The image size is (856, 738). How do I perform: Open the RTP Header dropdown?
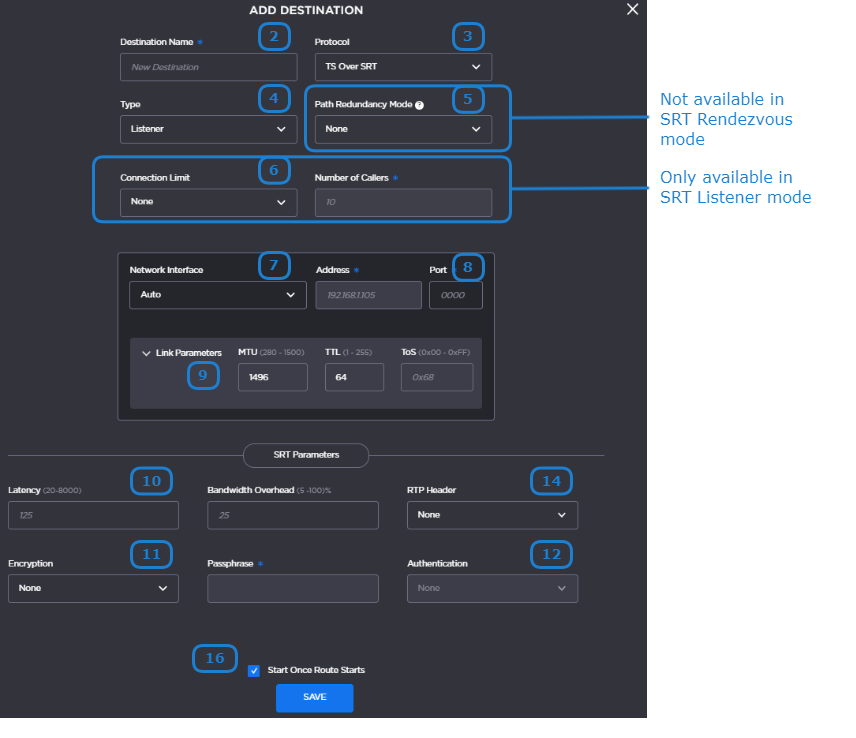coord(492,515)
